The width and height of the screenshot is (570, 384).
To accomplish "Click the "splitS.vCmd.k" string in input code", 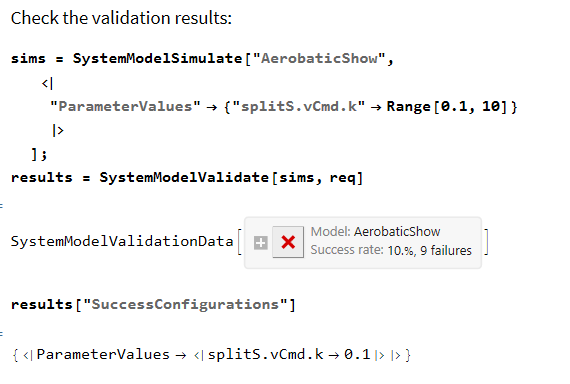I will (x=298, y=107).
